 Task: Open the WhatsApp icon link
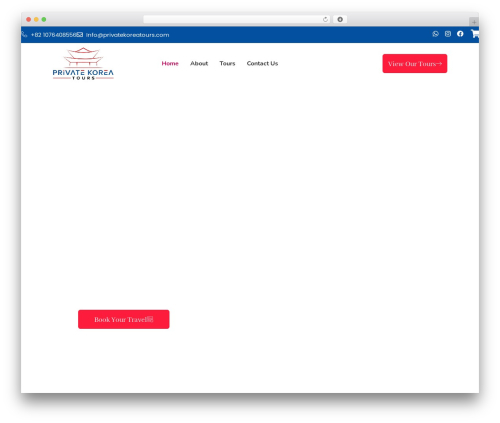435,34
